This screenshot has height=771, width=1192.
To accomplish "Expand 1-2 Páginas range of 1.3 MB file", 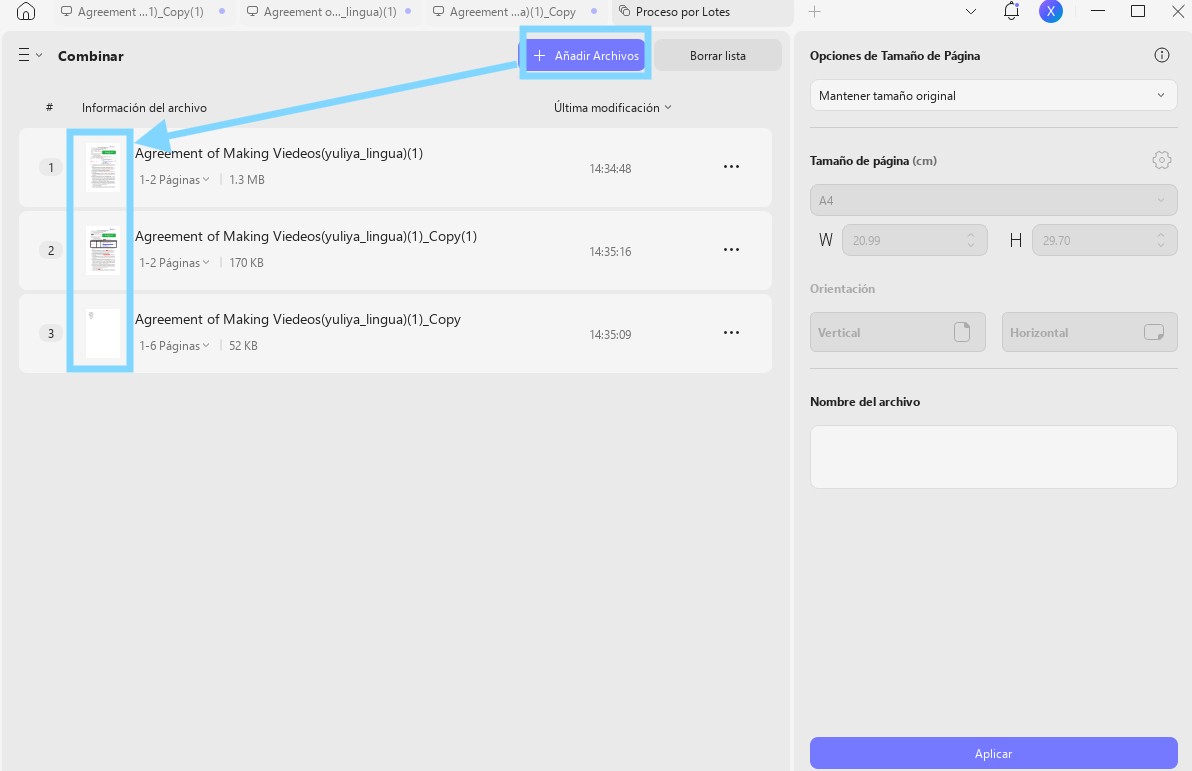I will pos(174,179).
